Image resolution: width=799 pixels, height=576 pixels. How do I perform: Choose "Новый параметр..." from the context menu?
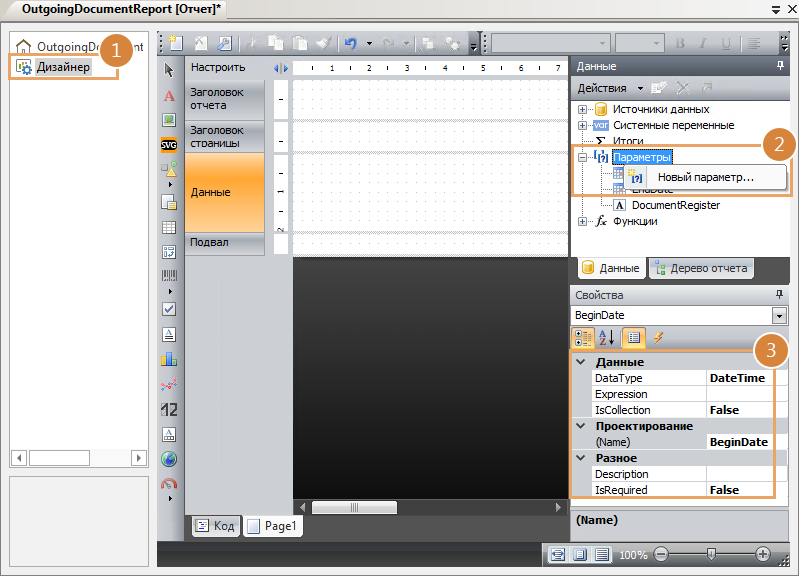(x=705, y=177)
